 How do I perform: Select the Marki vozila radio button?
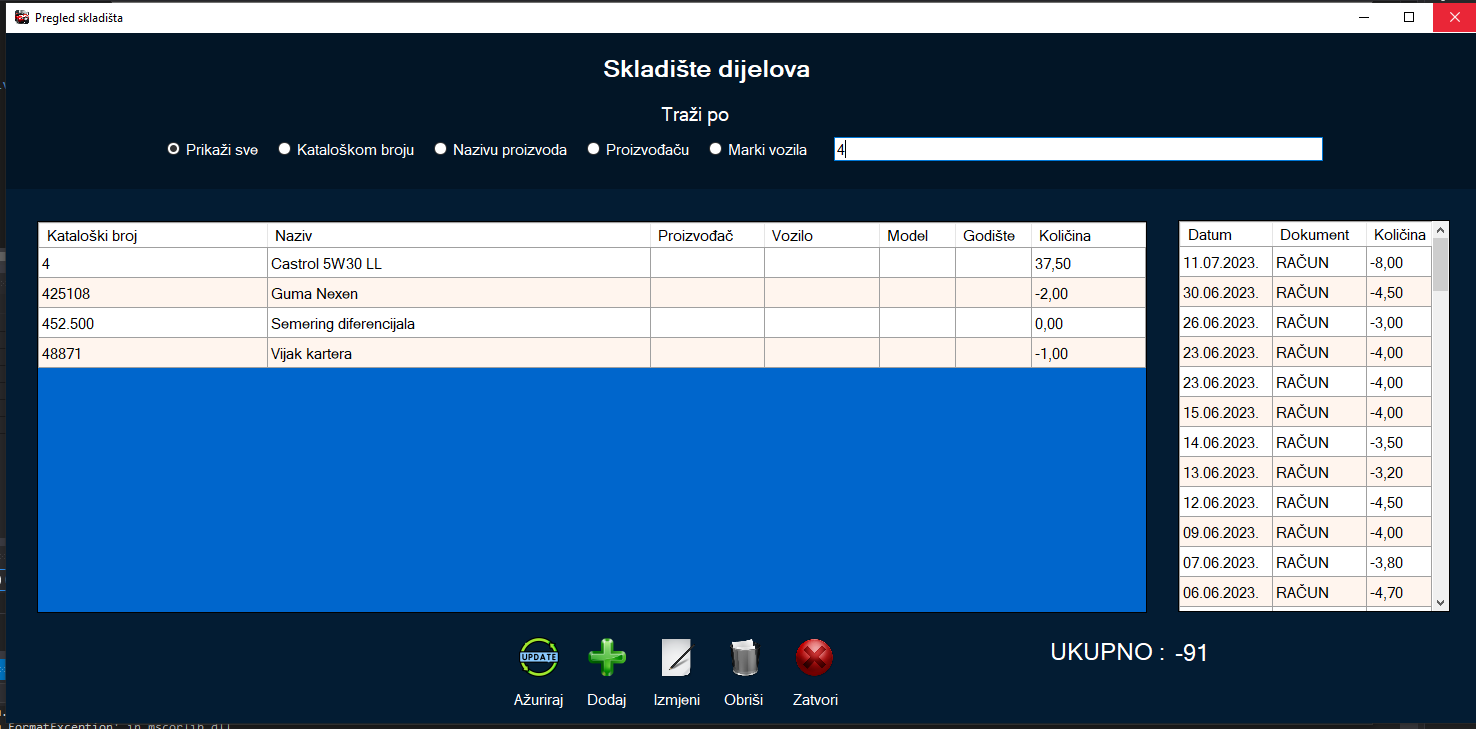point(716,149)
